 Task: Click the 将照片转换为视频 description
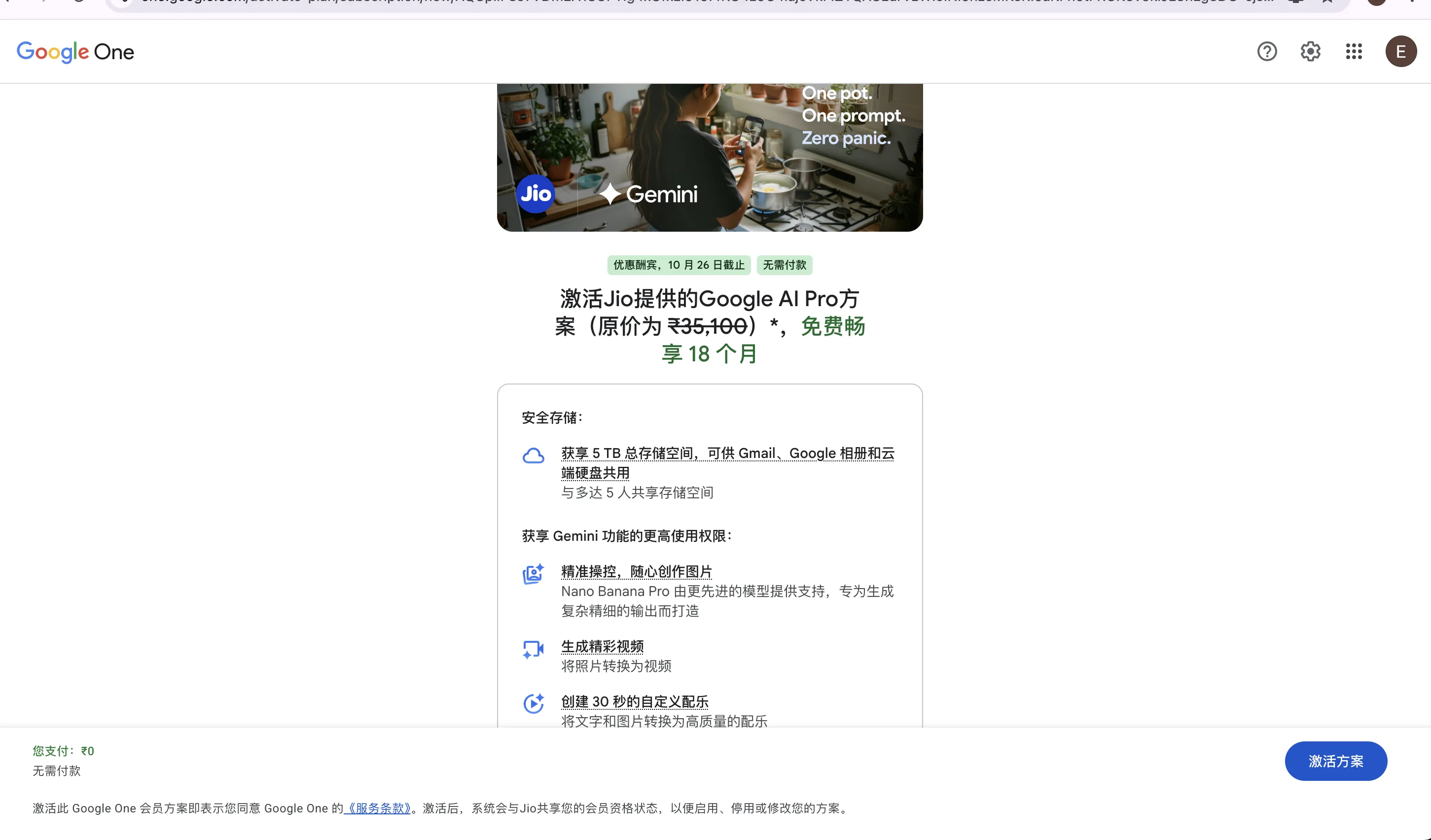click(616, 666)
